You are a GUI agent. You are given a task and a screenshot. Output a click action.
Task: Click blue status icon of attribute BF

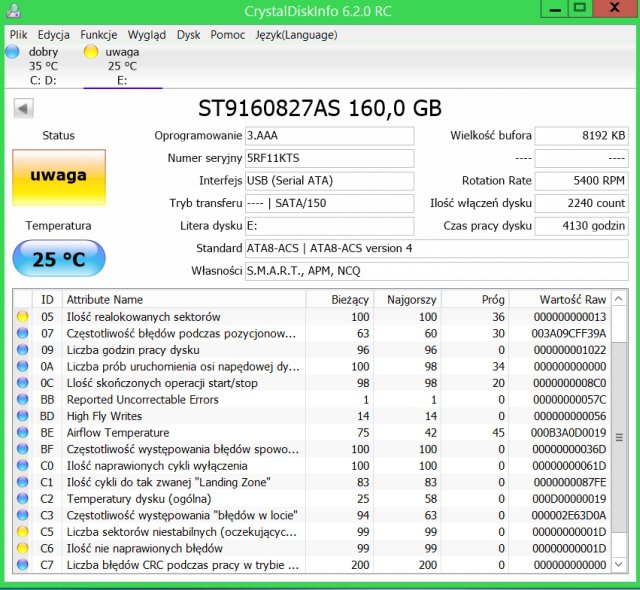[x=23, y=449]
